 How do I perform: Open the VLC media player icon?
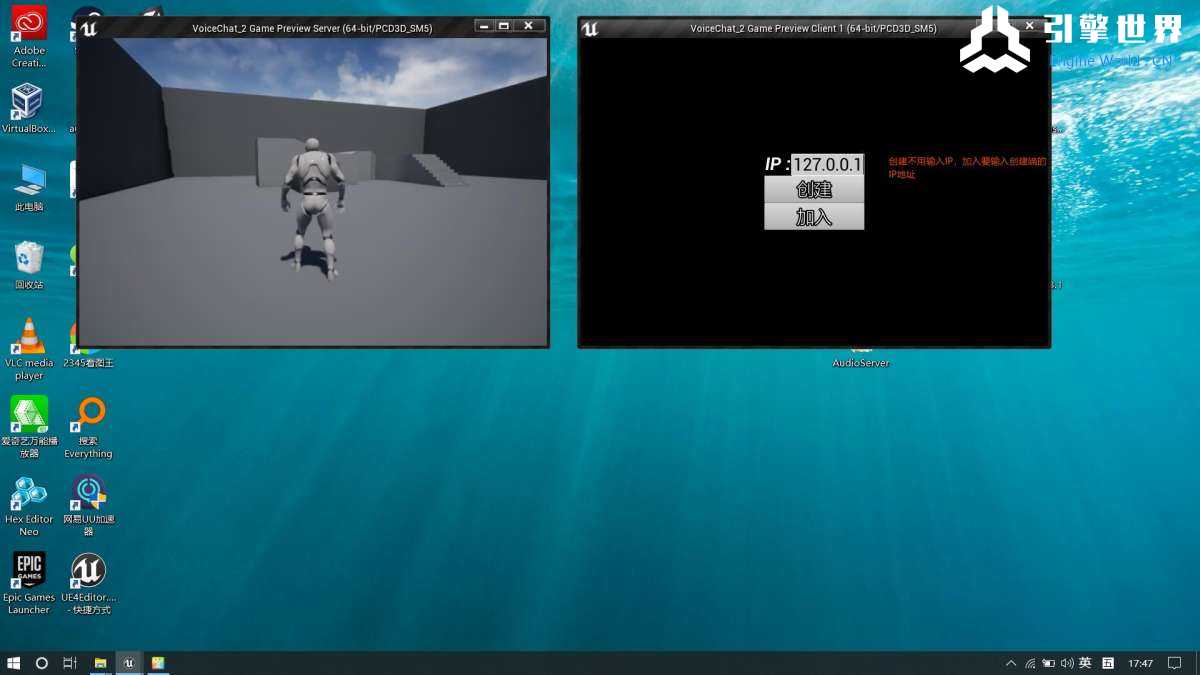pos(29,337)
